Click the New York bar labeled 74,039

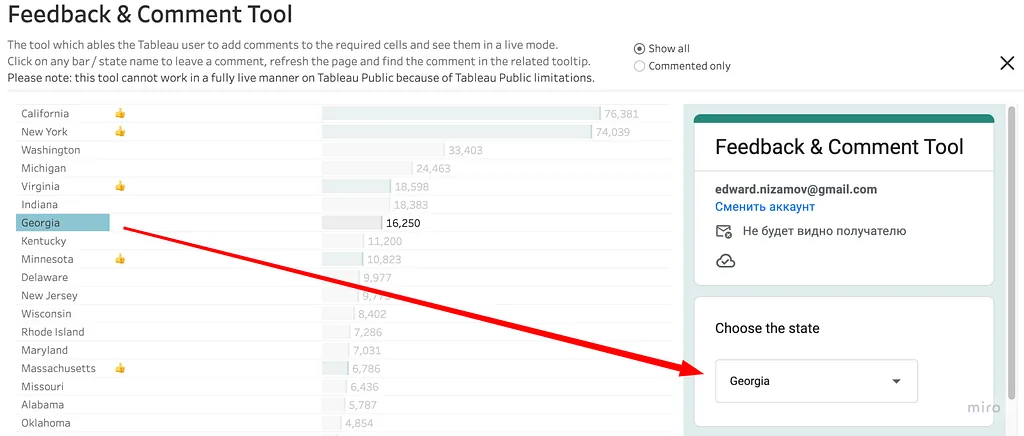(x=456, y=132)
